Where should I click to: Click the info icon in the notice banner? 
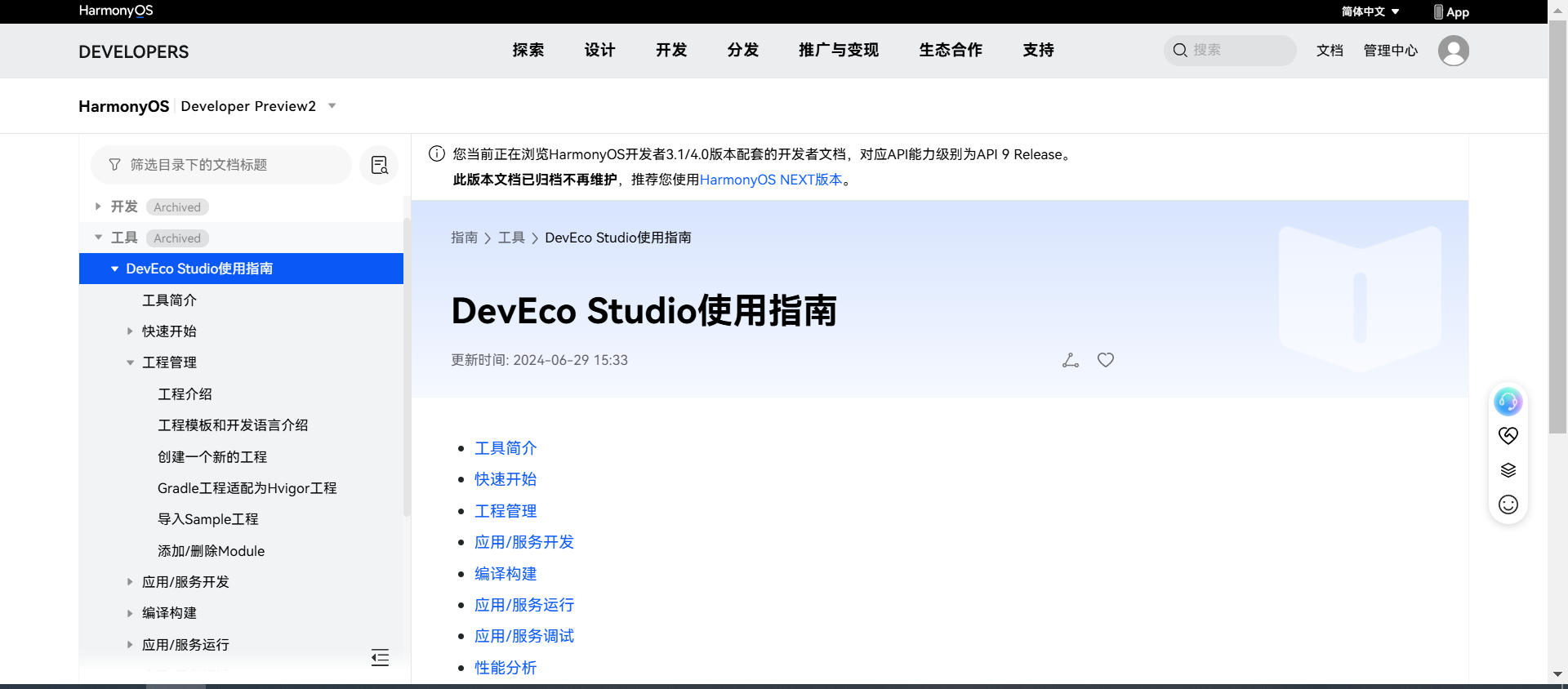click(437, 153)
